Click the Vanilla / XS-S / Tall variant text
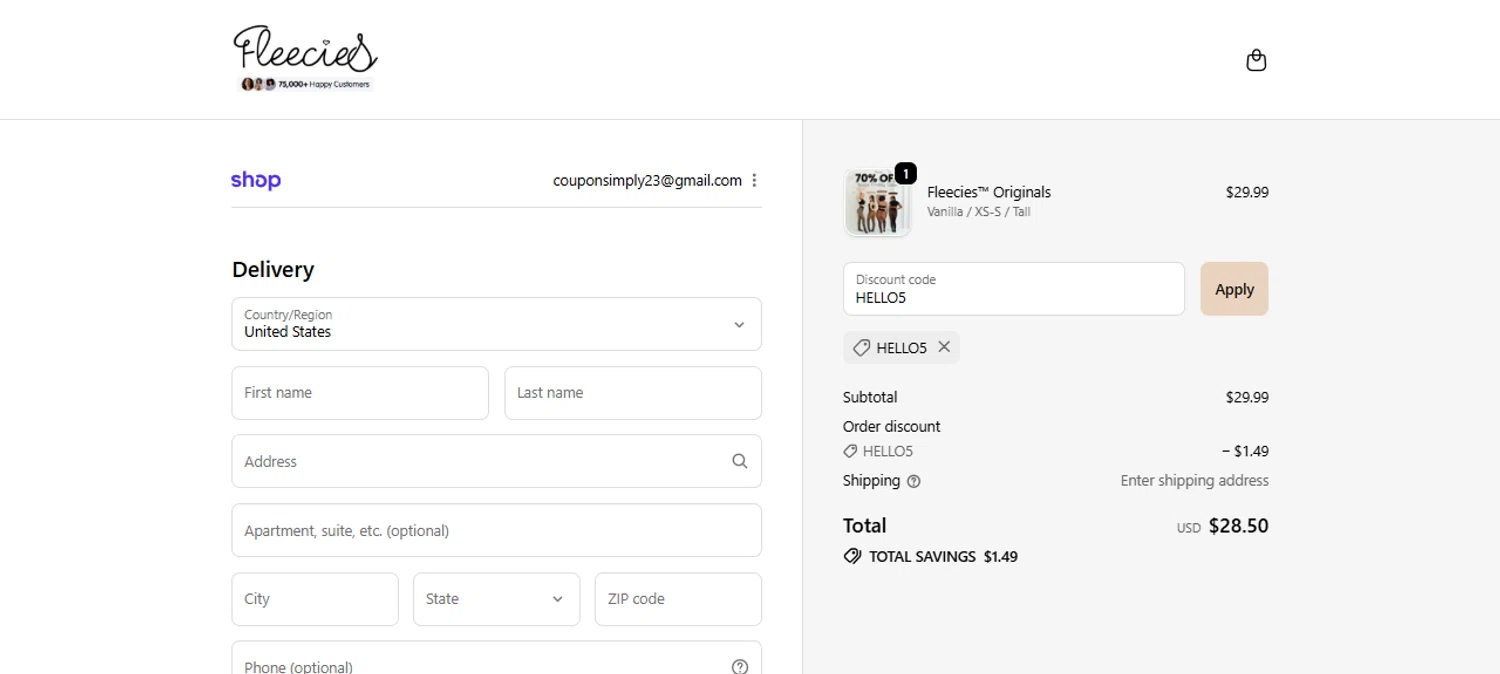Image resolution: width=1500 pixels, height=674 pixels. (978, 212)
